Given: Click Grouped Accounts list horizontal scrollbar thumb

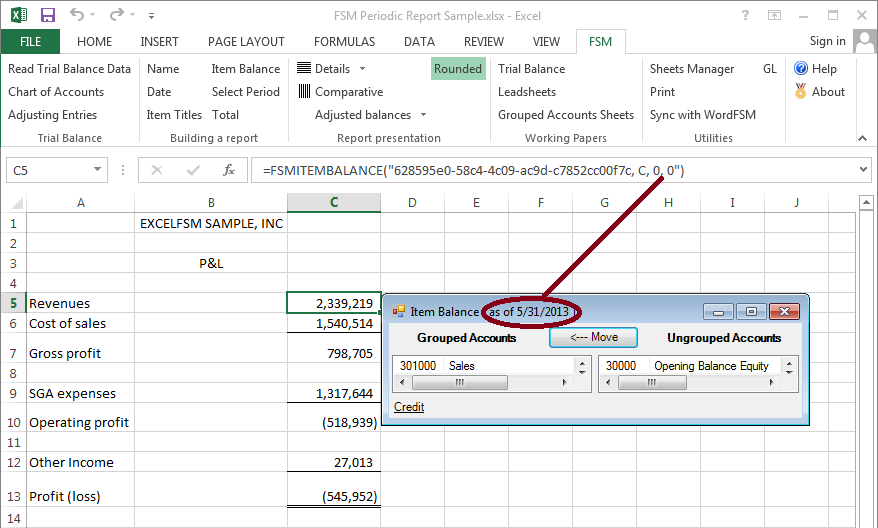Looking at the screenshot, I should pos(460,382).
